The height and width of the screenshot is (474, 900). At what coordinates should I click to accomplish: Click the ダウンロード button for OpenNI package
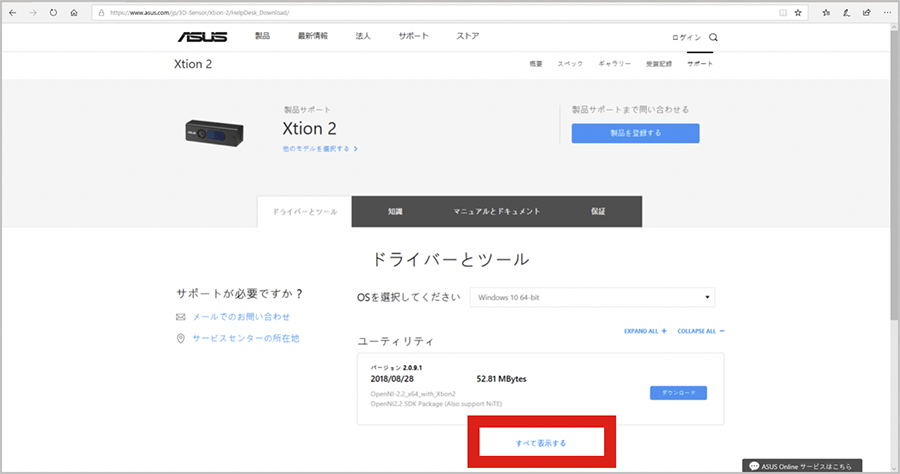678,393
